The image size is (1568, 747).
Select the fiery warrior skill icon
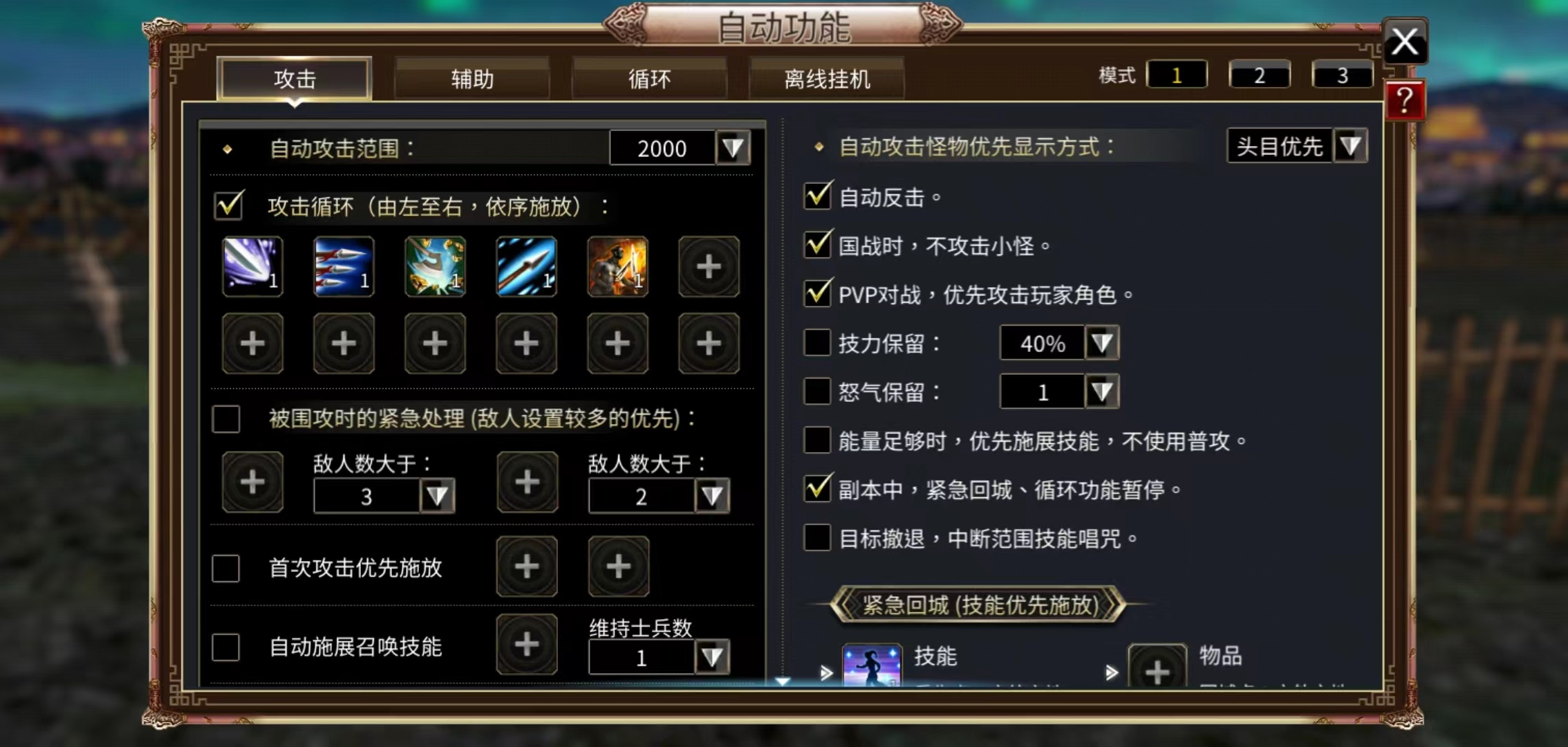617,266
